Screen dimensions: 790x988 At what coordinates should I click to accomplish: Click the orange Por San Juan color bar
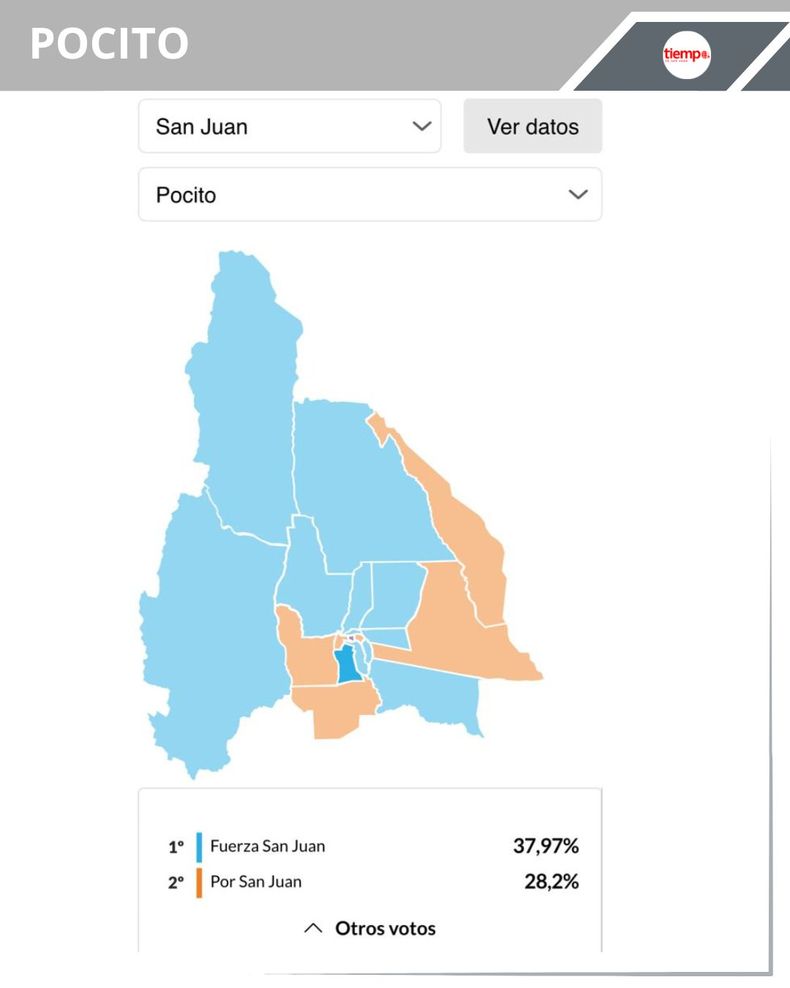point(200,882)
